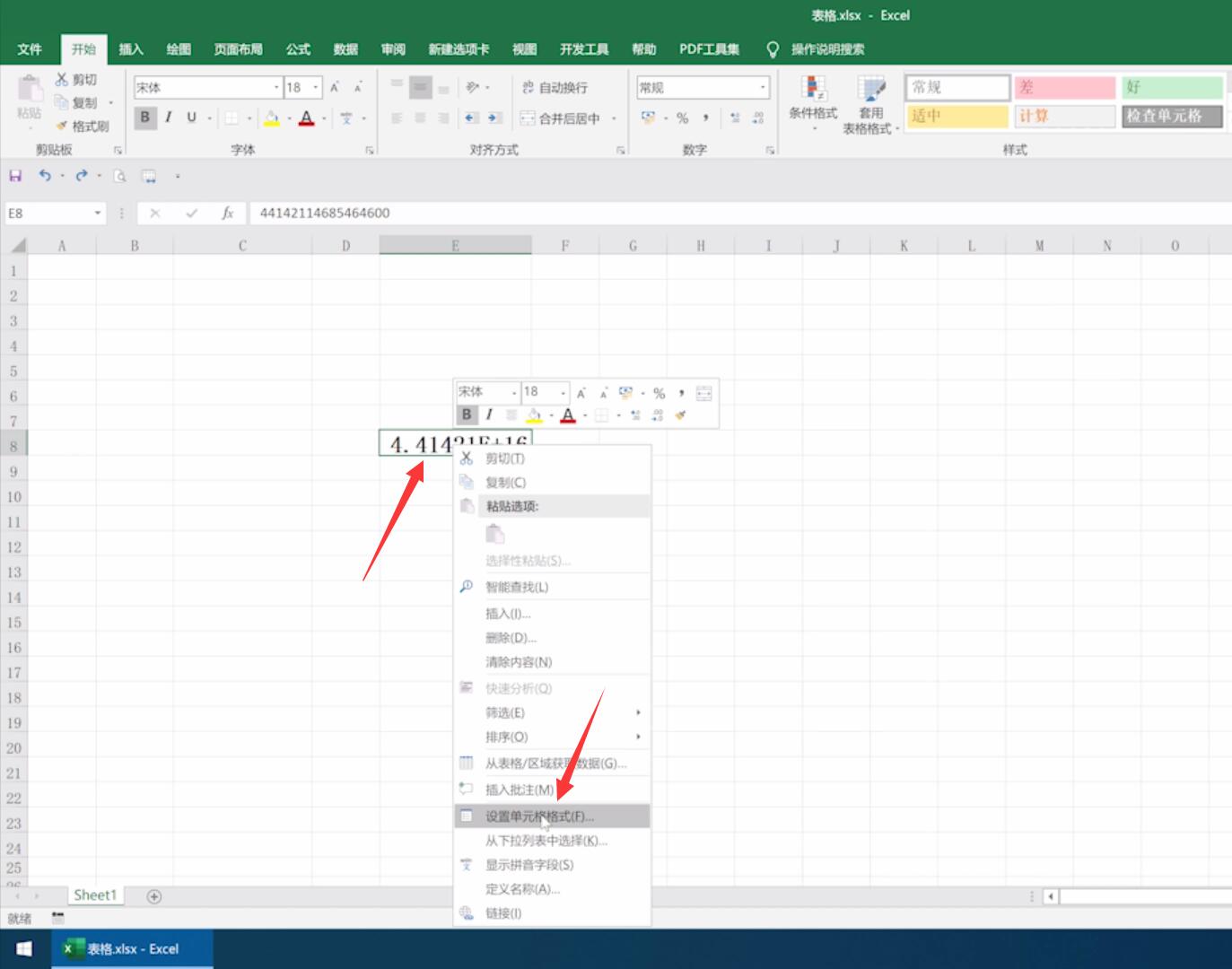This screenshot has height=969, width=1232.
Task: Increase font size using the ribbon's 字体 group
Action: pos(335,88)
